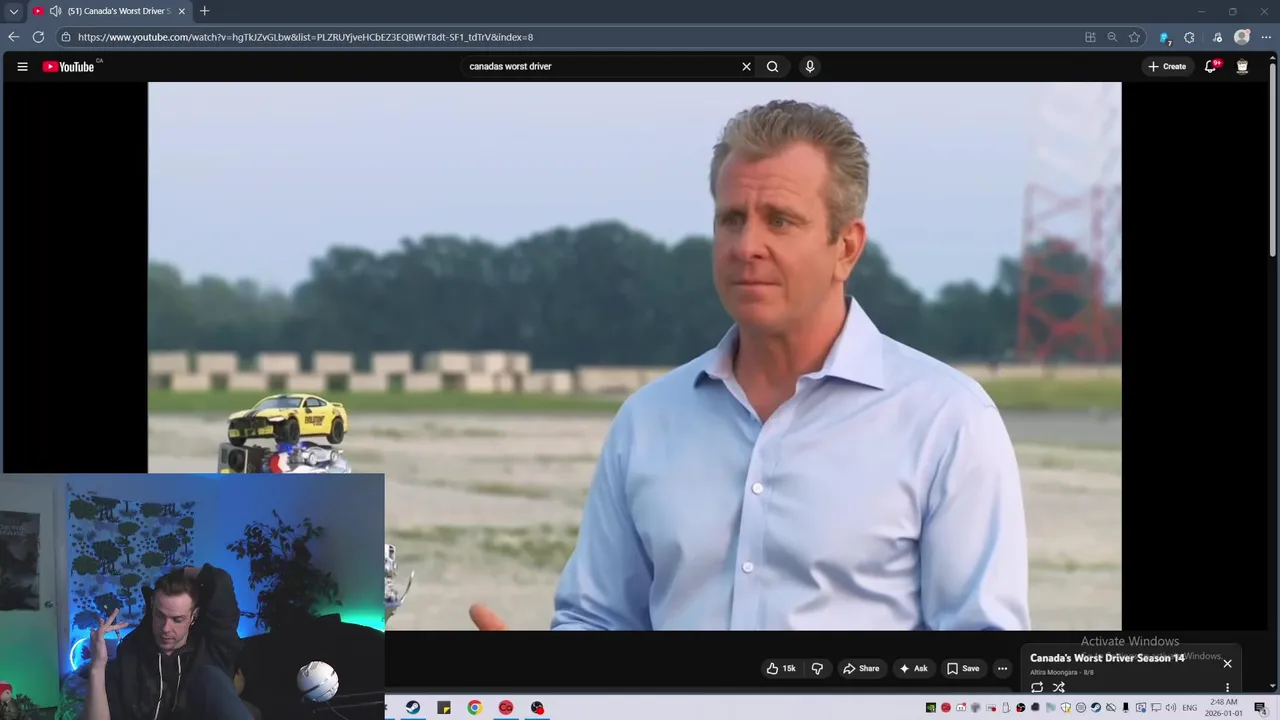View site information icon in address bar
1280x720 pixels.
[66, 37]
